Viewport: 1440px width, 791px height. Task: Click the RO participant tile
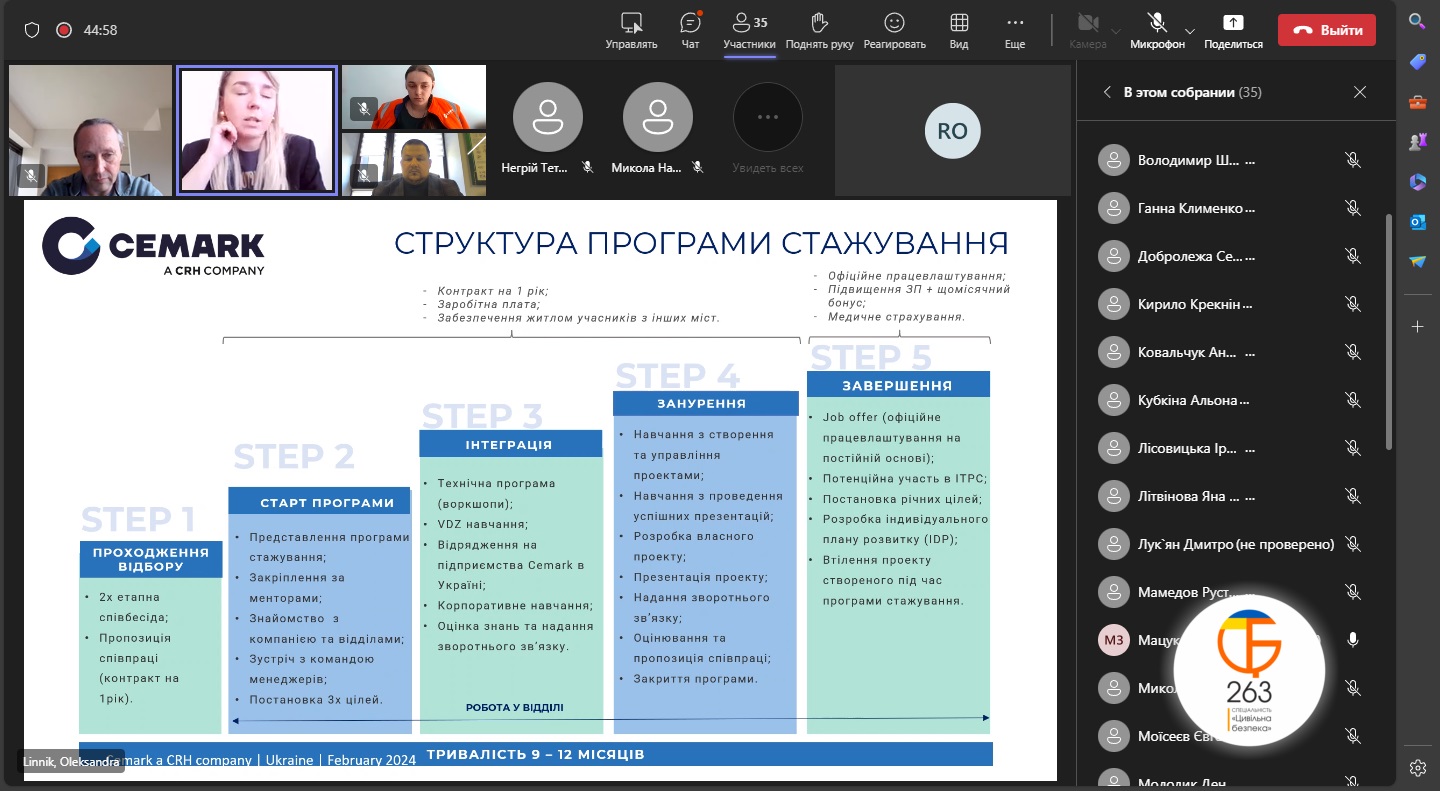(x=952, y=130)
